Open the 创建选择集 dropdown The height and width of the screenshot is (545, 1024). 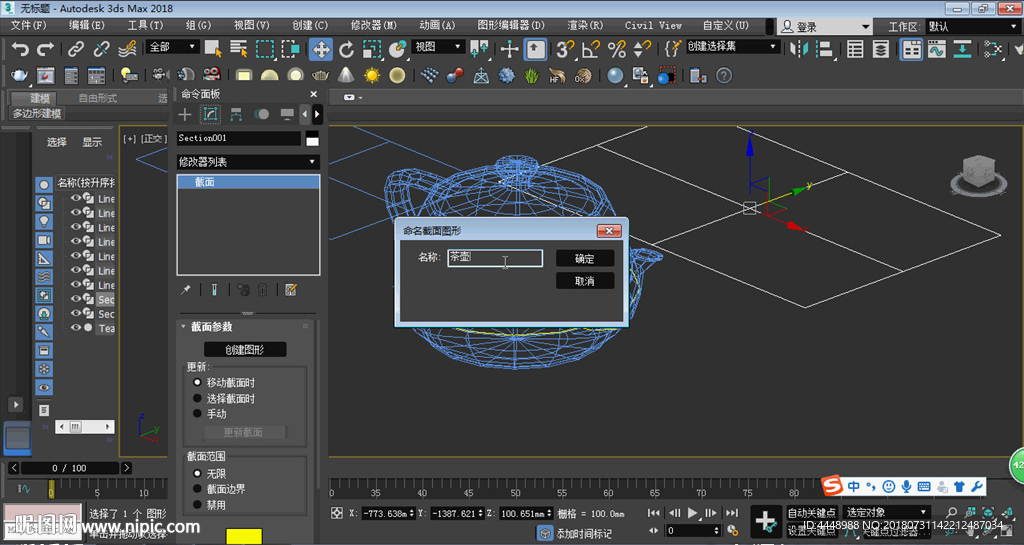[732, 47]
